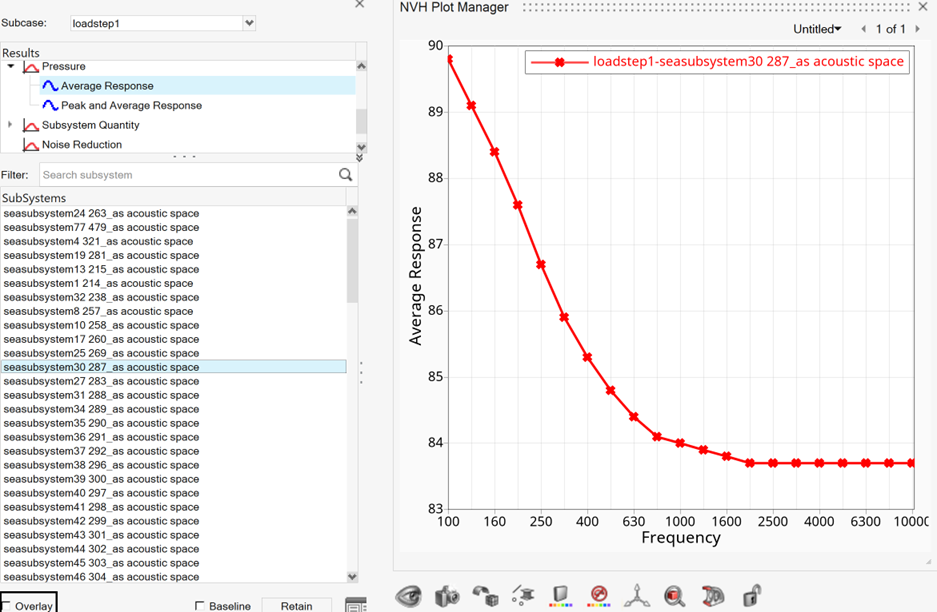Go to next plot page arrow
The width and height of the screenshot is (937, 612).
point(918,29)
